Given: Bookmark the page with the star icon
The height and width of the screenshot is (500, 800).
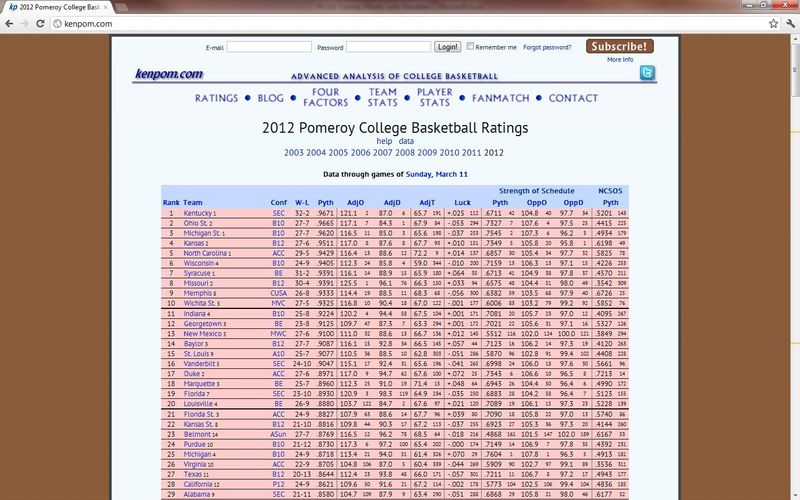Looking at the screenshot, I should click(773, 23).
